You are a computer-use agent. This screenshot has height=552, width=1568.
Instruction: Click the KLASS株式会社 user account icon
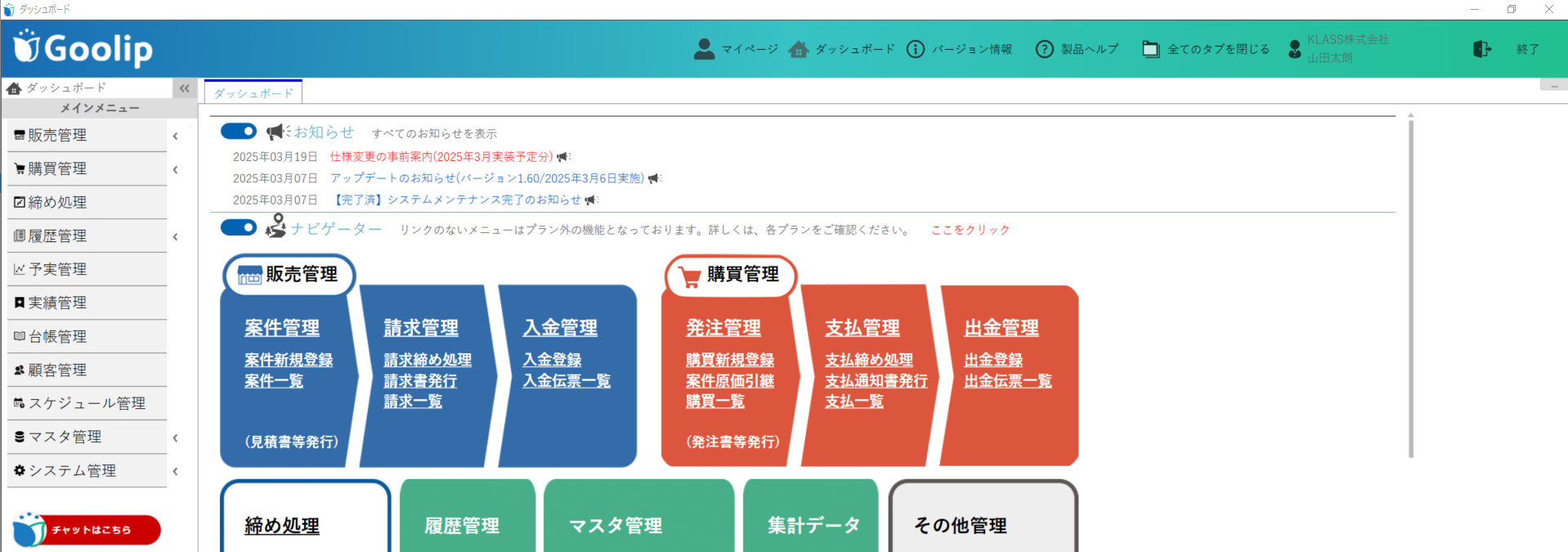[1294, 49]
